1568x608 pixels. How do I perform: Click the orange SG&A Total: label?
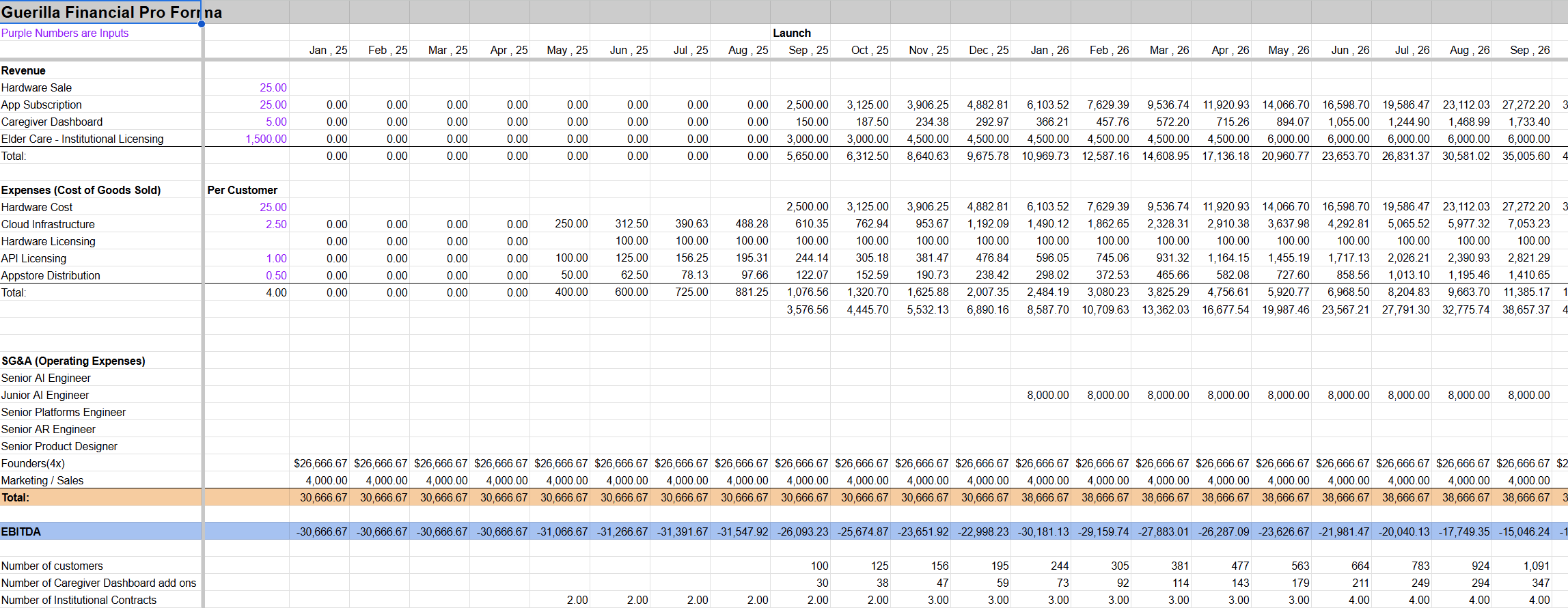click(16, 497)
